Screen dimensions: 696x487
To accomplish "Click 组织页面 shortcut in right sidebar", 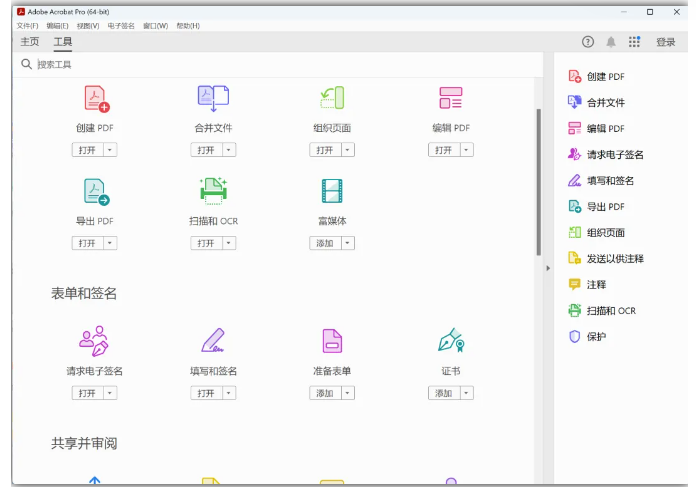I will click(597, 233).
